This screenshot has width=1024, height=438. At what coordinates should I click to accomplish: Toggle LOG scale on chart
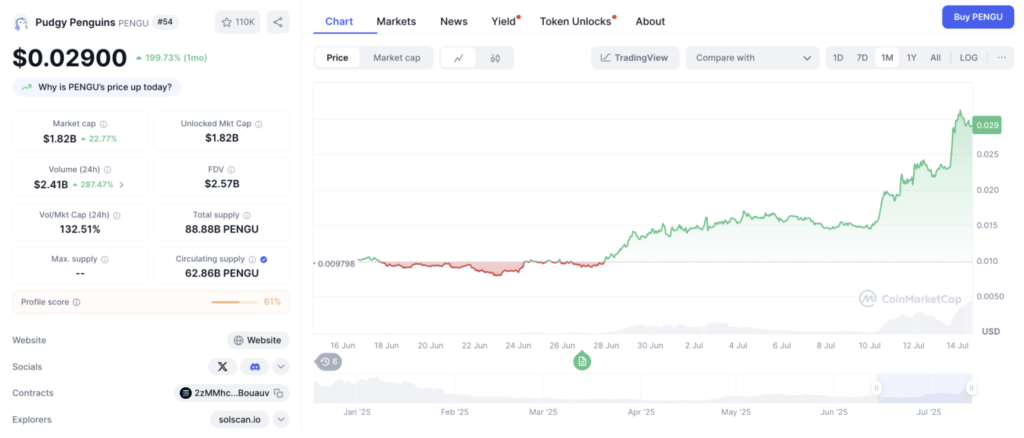[968, 57]
